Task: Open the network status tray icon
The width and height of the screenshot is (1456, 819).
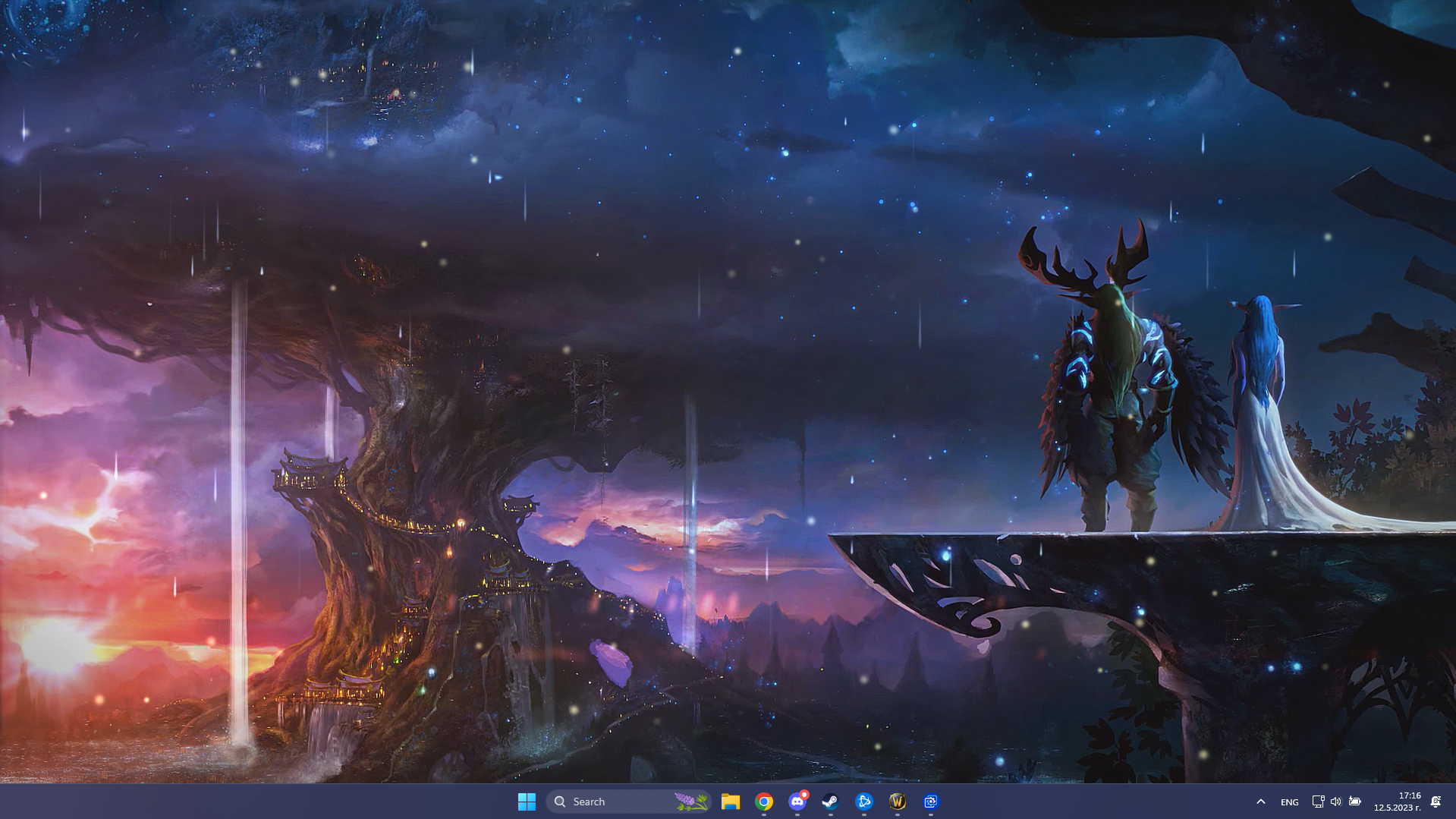Action: coord(1318,802)
